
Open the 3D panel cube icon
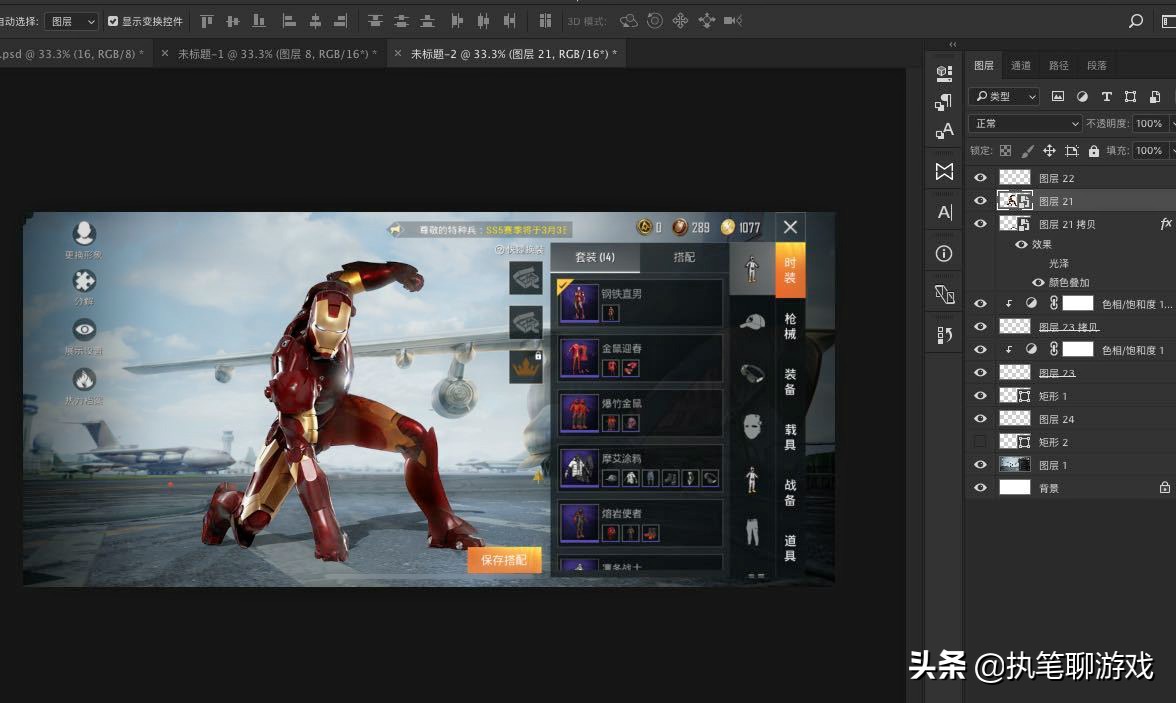(x=944, y=73)
